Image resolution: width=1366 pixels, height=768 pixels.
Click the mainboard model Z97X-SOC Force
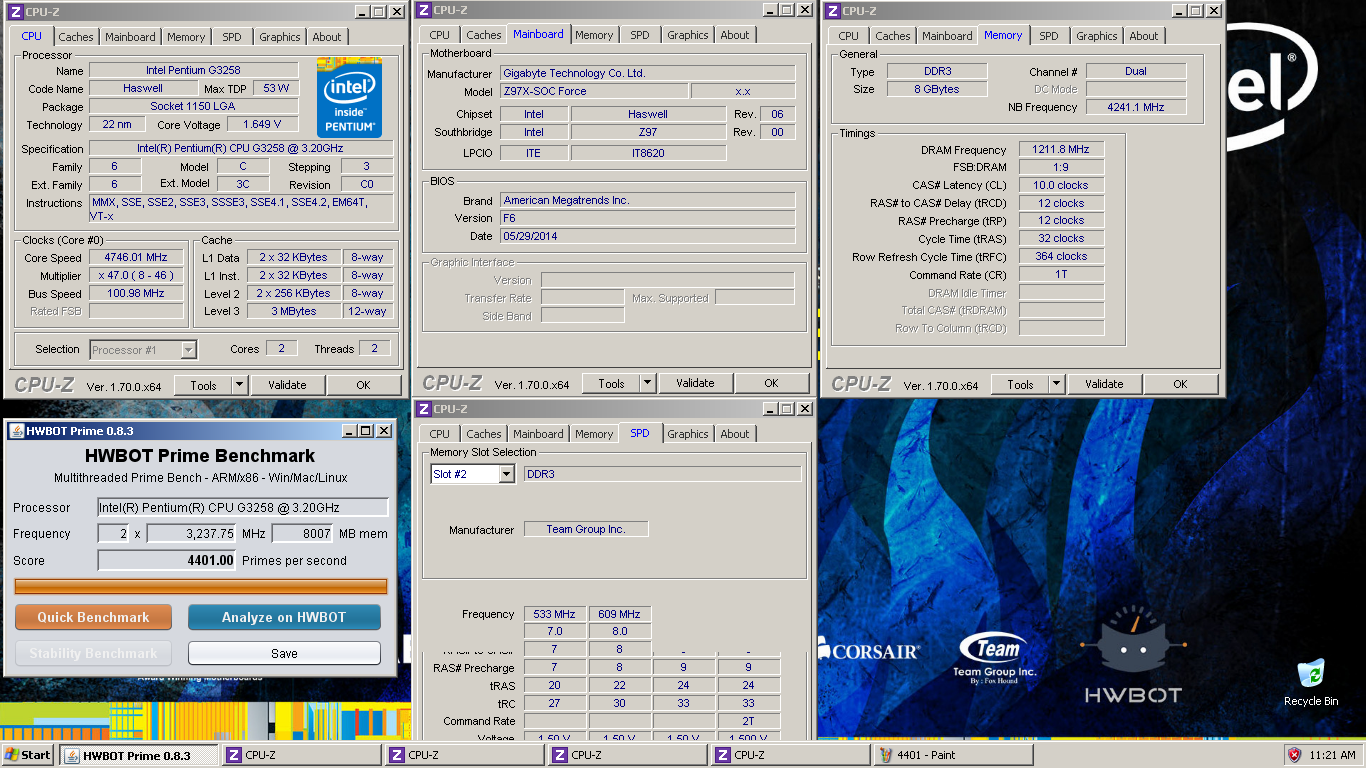click(593, 91)
